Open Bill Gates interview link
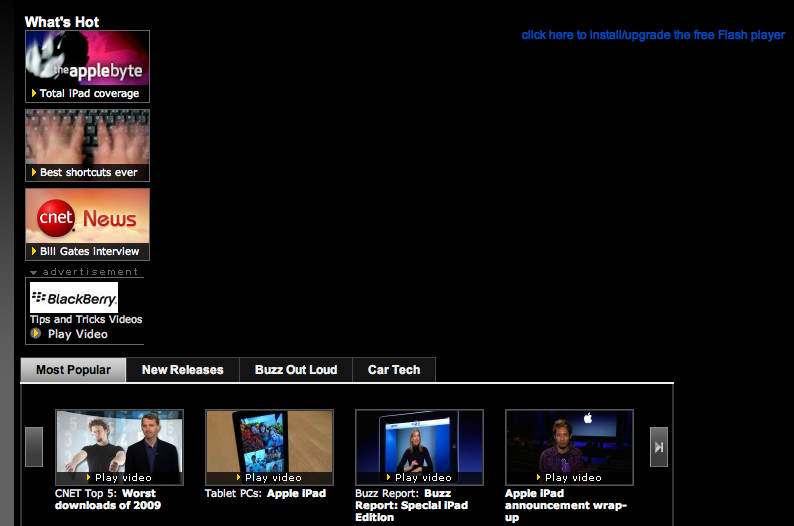The height and width of the screenshot is (526, 794). click(90, 251)
